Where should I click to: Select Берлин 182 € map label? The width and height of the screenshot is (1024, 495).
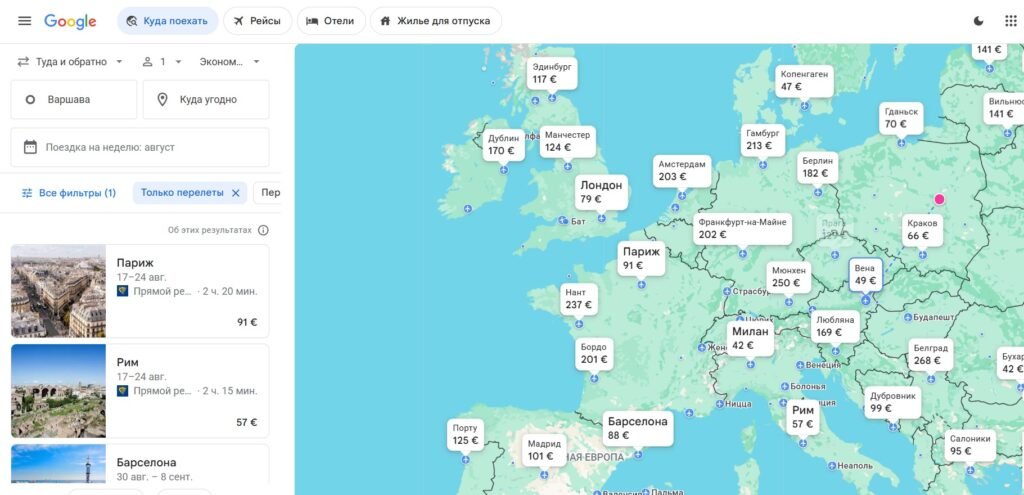[818, 168]
